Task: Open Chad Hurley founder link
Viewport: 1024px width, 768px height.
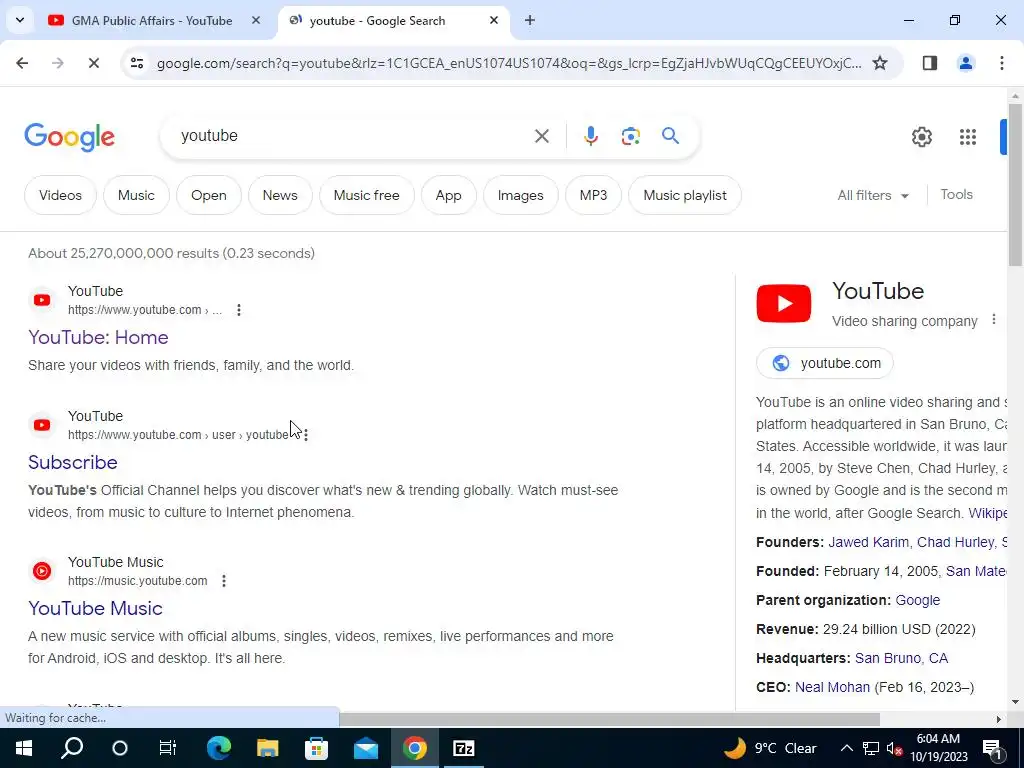Action: click(955, 542)
